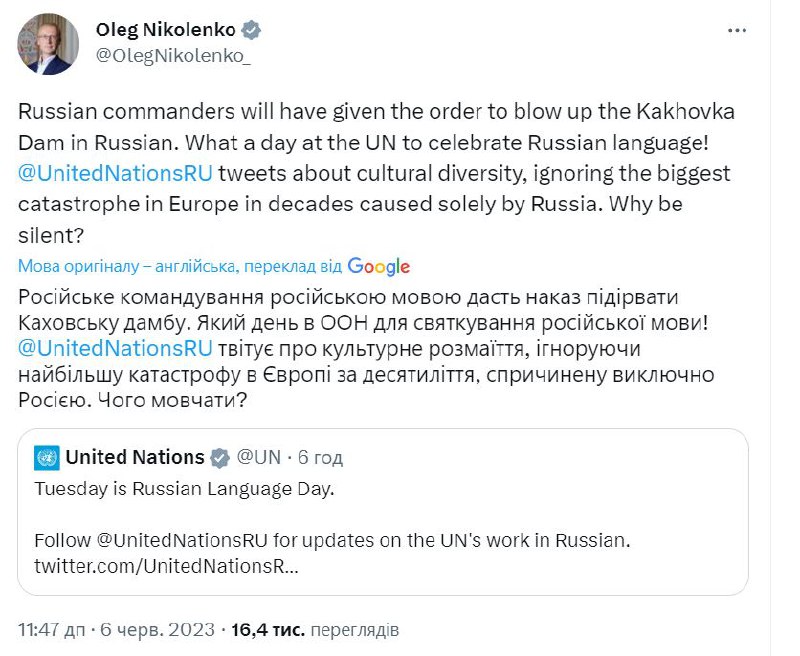The height and width of the screenshot is (656, 800).
Task: Click the United Nations emblem avatar
Action: click(x=47, y=458)
